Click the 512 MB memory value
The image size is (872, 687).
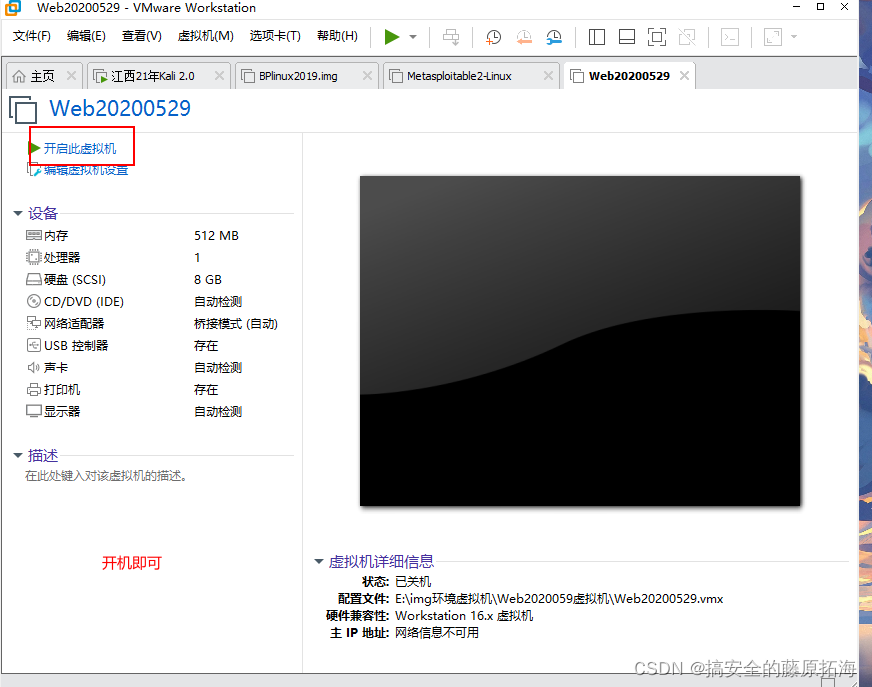tap(216, 235)
